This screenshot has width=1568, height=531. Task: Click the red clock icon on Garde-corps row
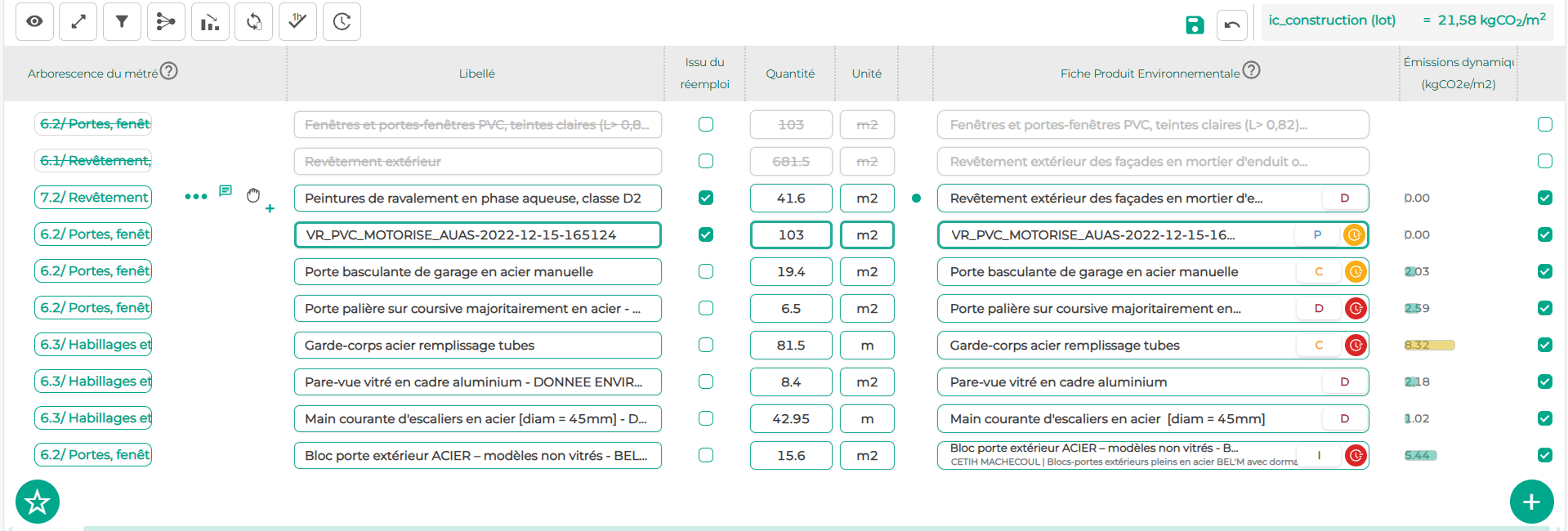click(1356, 346)
